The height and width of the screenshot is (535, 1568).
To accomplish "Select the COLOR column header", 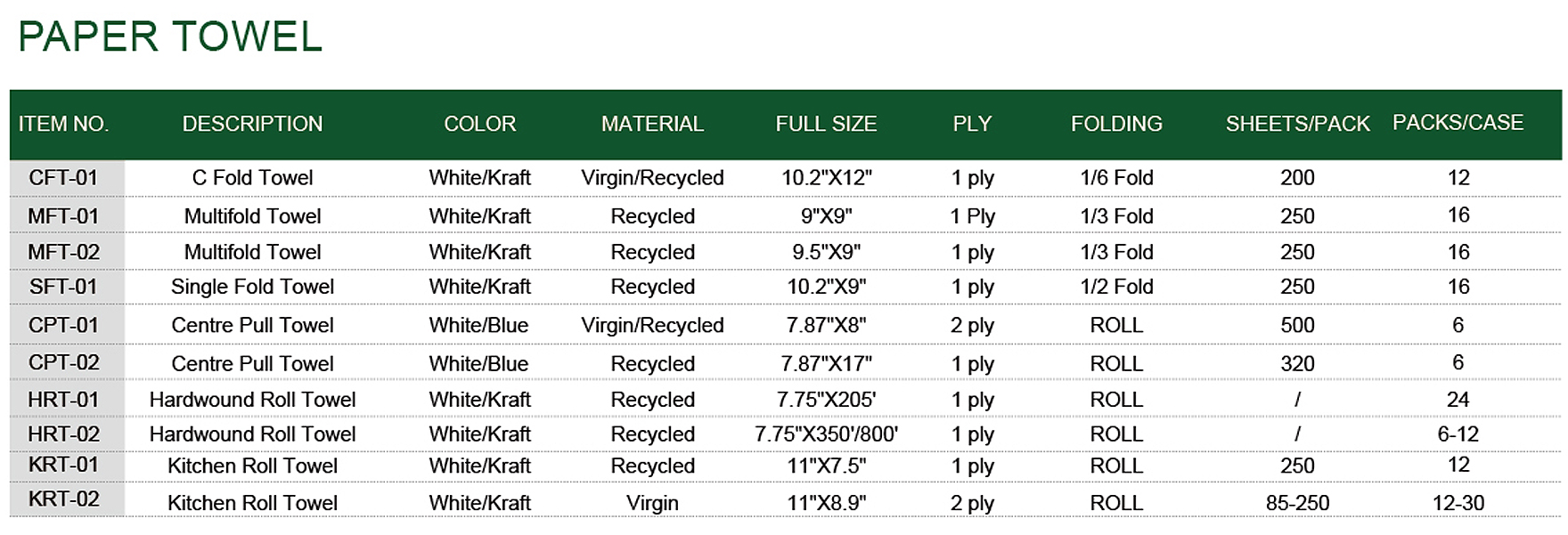I will (x=479, y=124).
